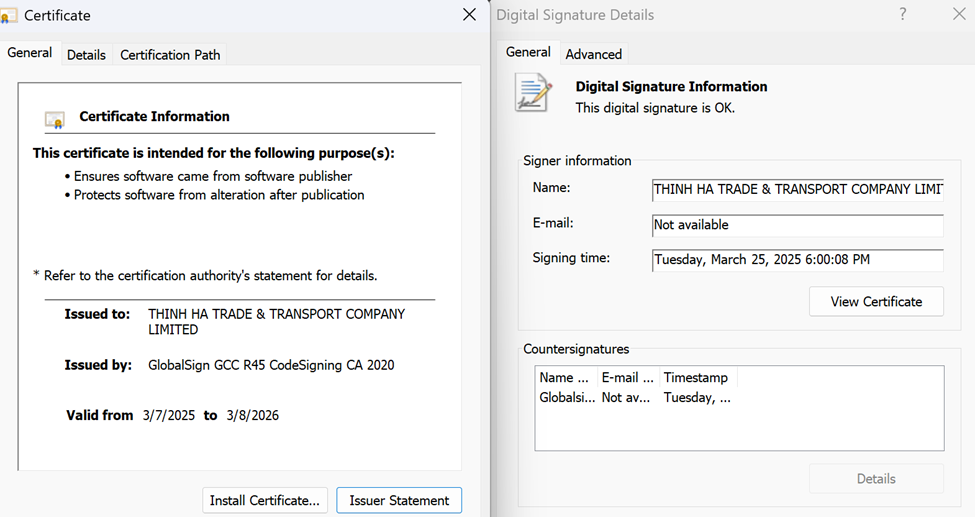Image resolution: width=975 pixels, height=517 pixels.
Task: Switch to the Advanced tab
Action: pyautogui.click(x=594, y=54)
